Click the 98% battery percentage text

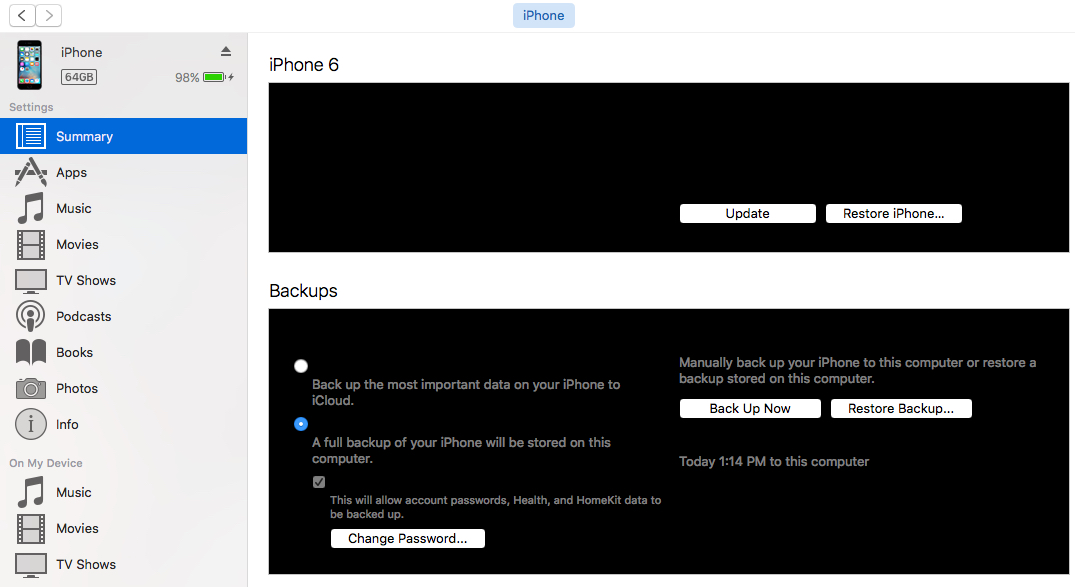(186, 77)
